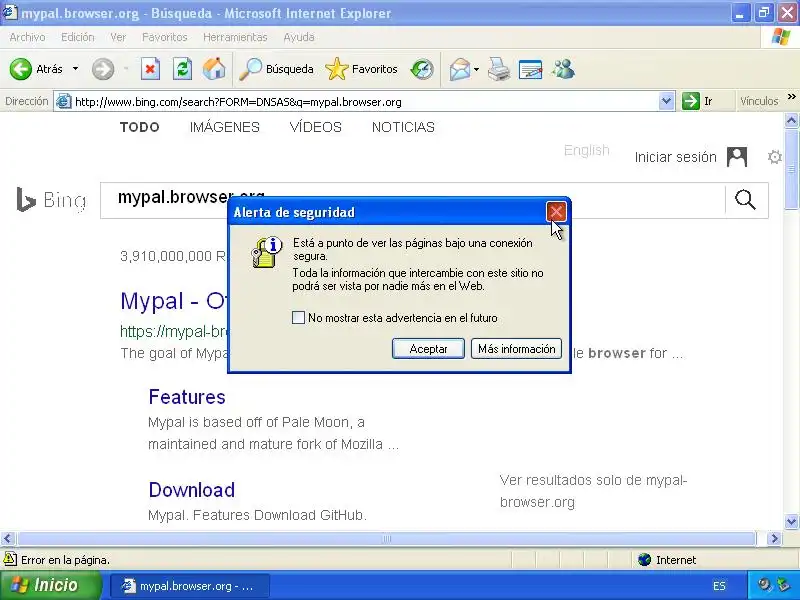
Task: Click the horizontal scrollbar left arrow
Action: pyautogui.click(x=8, y=538)
